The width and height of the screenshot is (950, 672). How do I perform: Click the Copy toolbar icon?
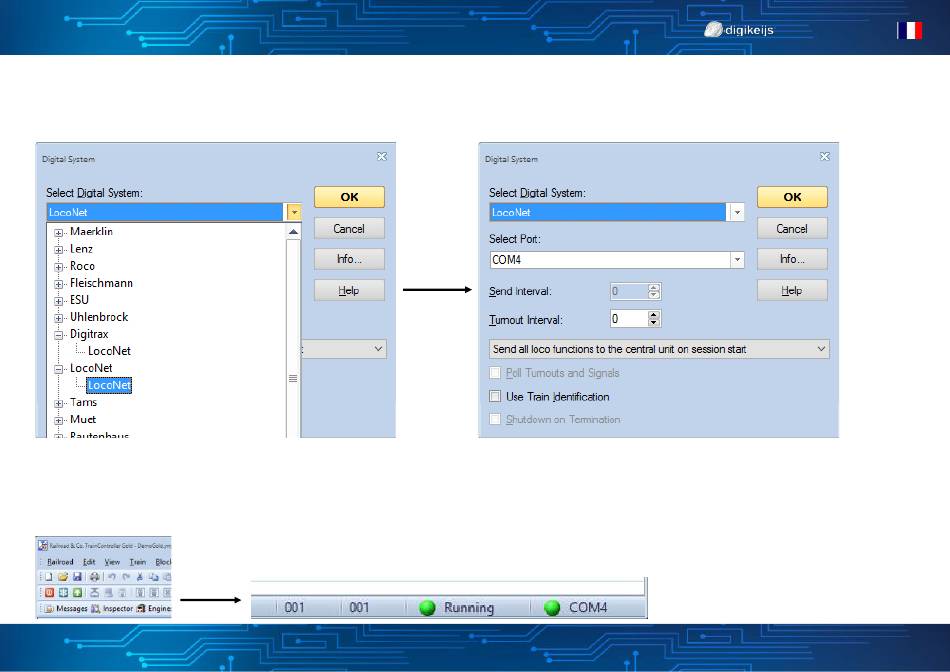(154, 577)
